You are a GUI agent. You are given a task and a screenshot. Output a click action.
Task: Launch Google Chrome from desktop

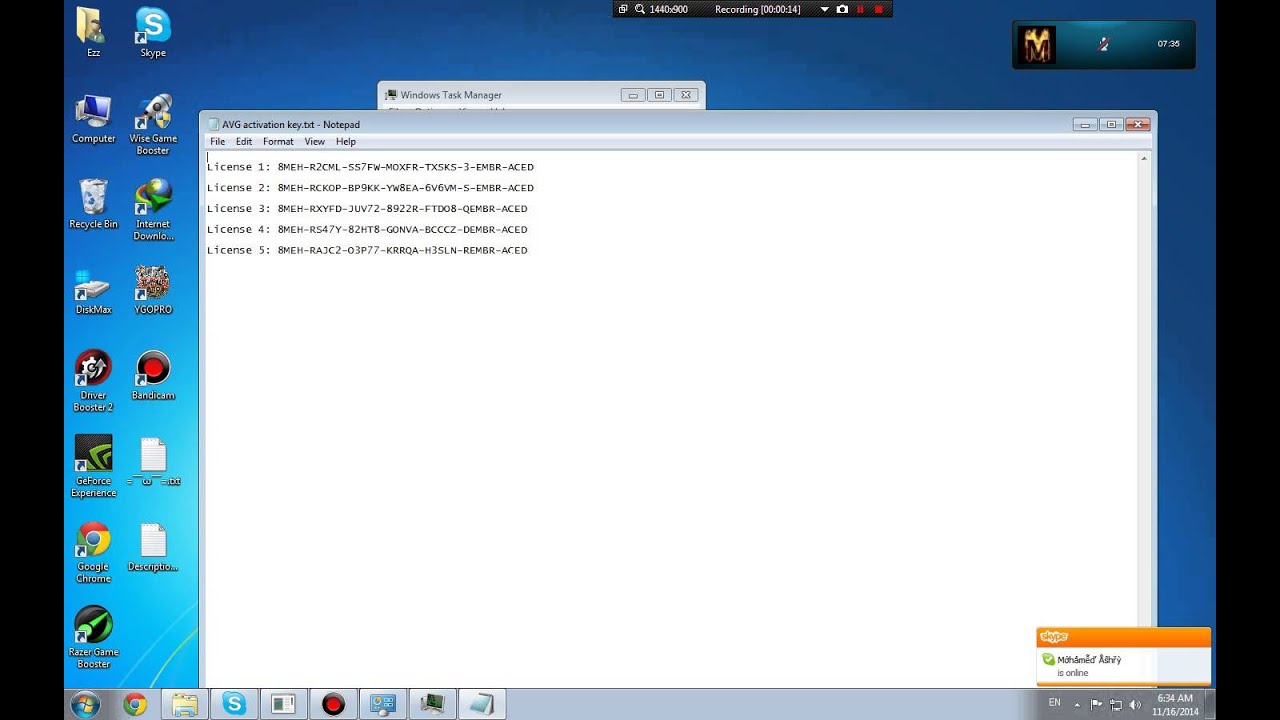click(x=93, y=552)
